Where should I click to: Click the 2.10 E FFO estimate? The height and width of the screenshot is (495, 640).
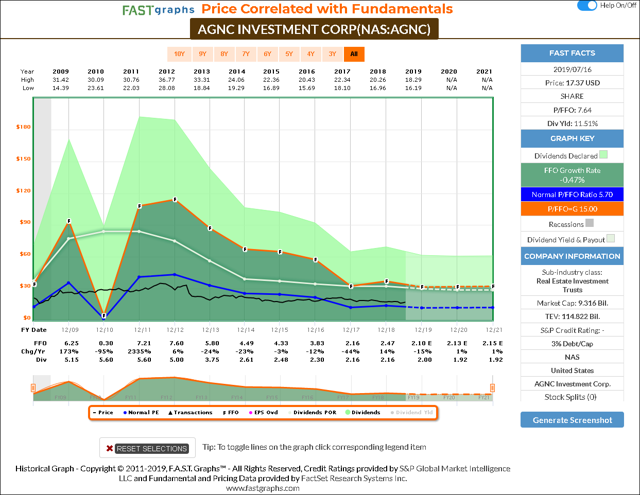click(x=422, y=343)
